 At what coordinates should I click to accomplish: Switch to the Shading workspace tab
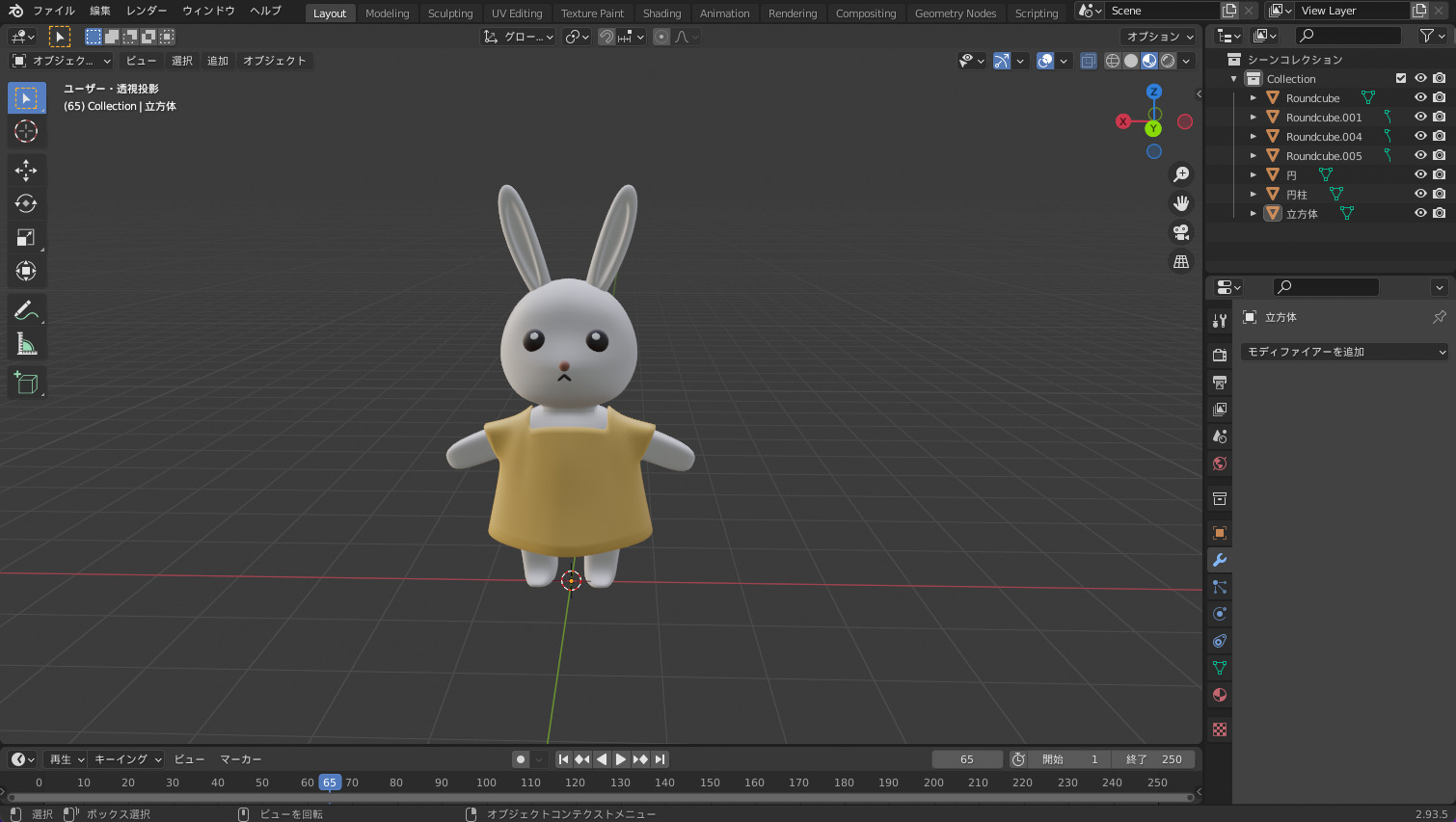point(661,13)
